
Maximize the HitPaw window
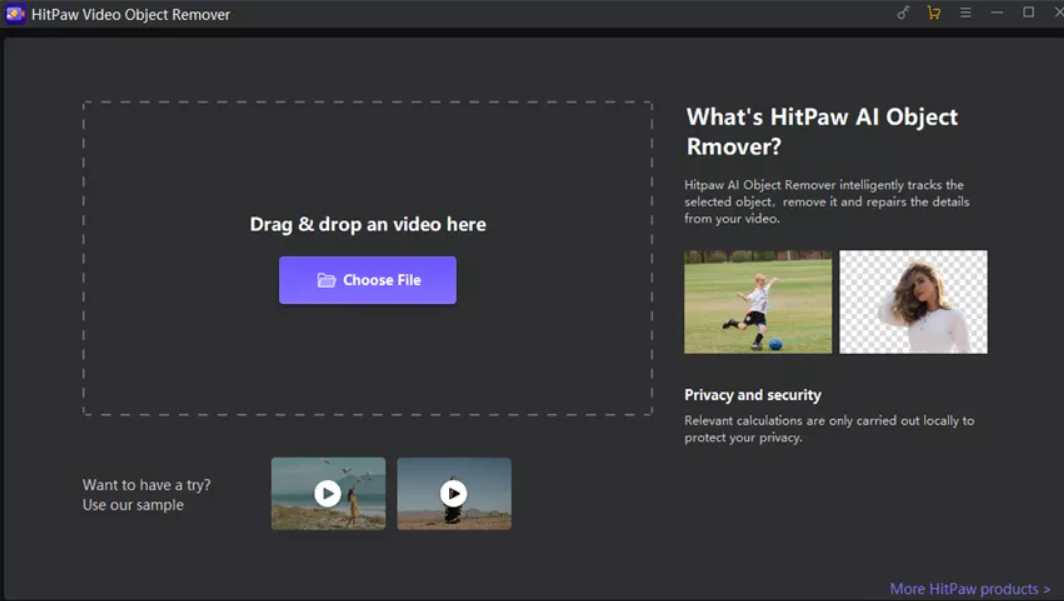[x=1028, y=13]
